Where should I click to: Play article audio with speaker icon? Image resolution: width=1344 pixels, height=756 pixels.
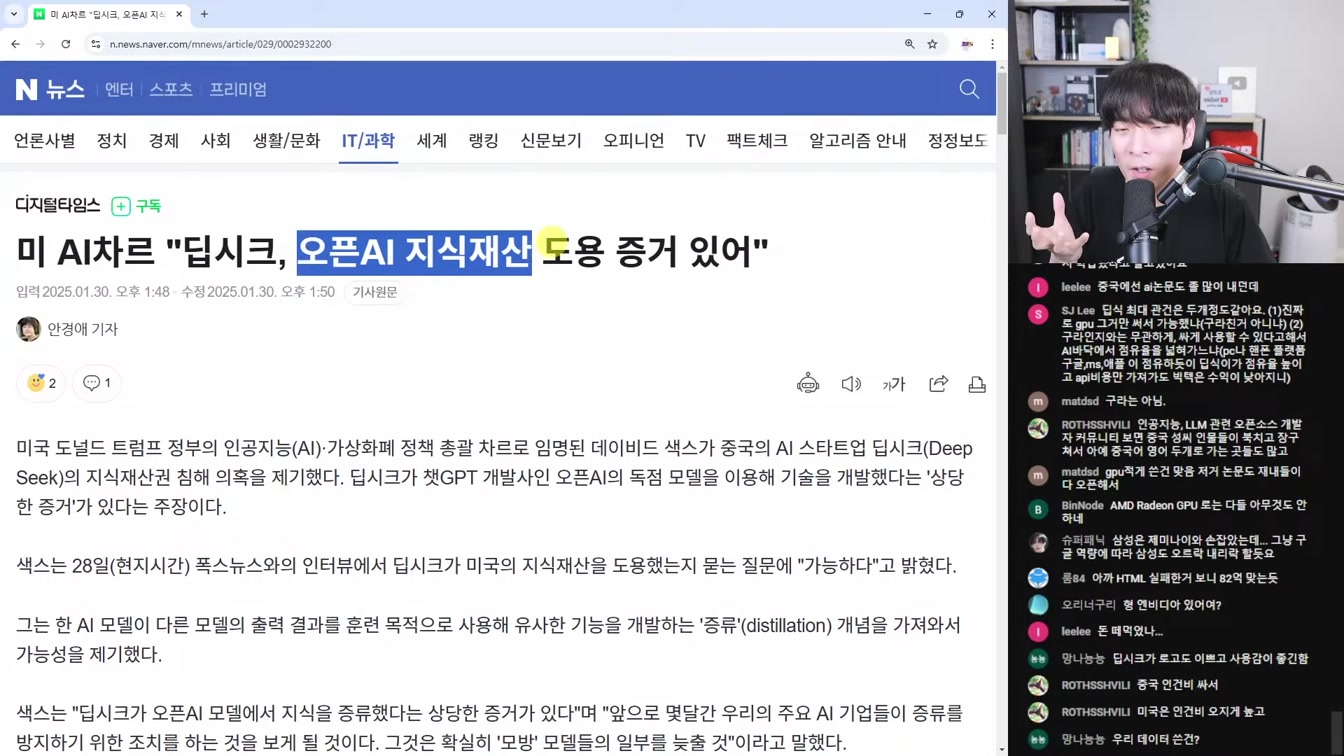(x=851, y=384)
